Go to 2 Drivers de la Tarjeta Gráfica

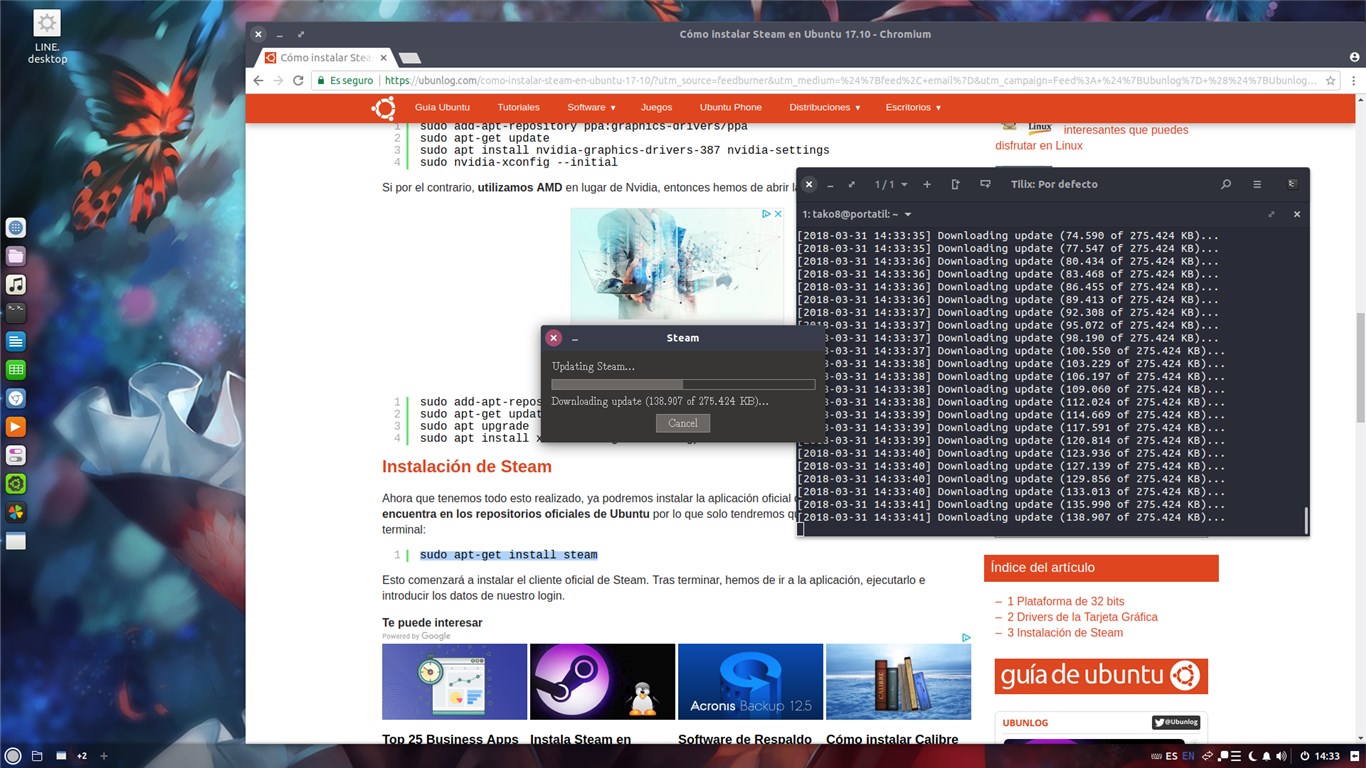(x=1082, y=617)
